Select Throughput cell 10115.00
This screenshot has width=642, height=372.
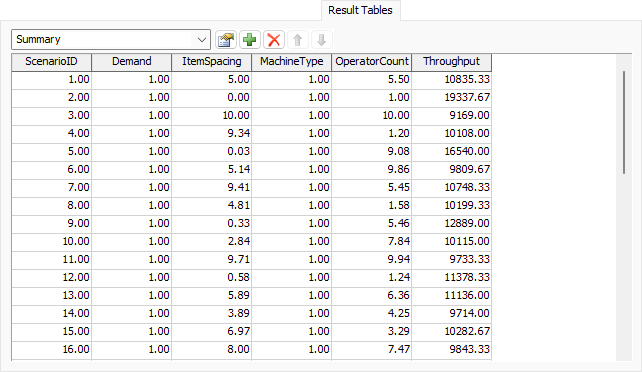tap(452, 241)
